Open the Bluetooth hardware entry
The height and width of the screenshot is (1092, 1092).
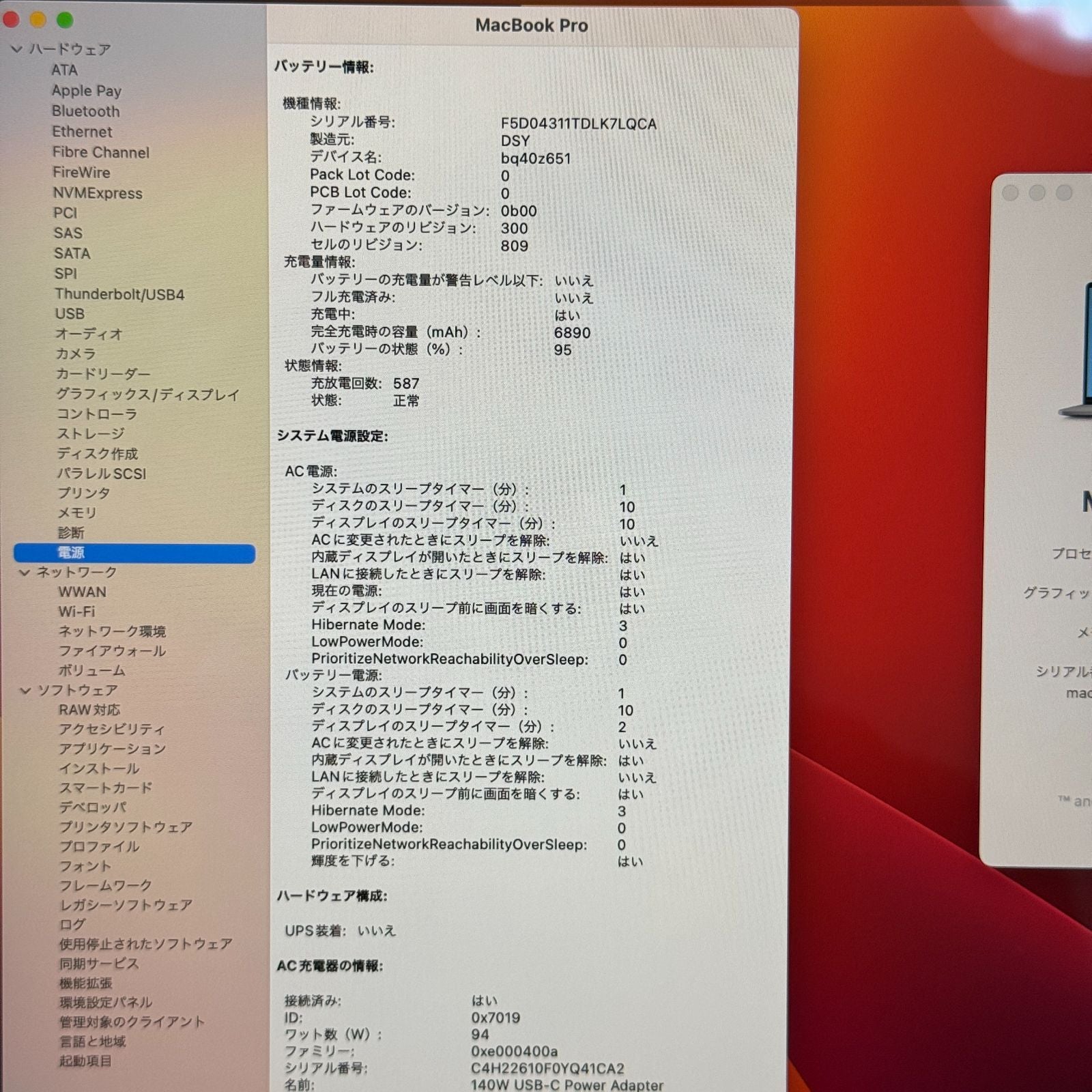click(85, 111)
